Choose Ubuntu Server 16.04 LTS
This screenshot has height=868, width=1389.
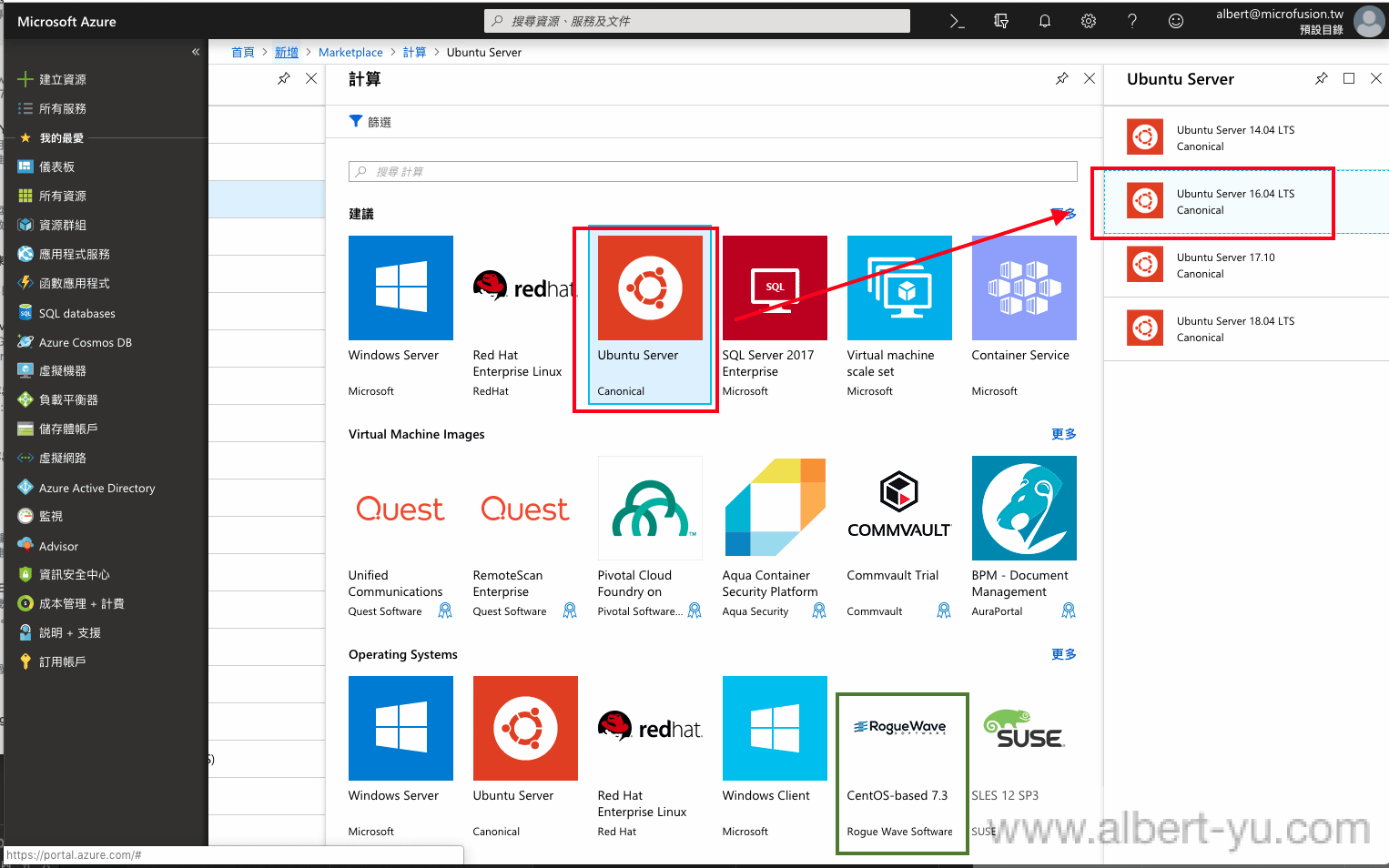pos(1246,201)
